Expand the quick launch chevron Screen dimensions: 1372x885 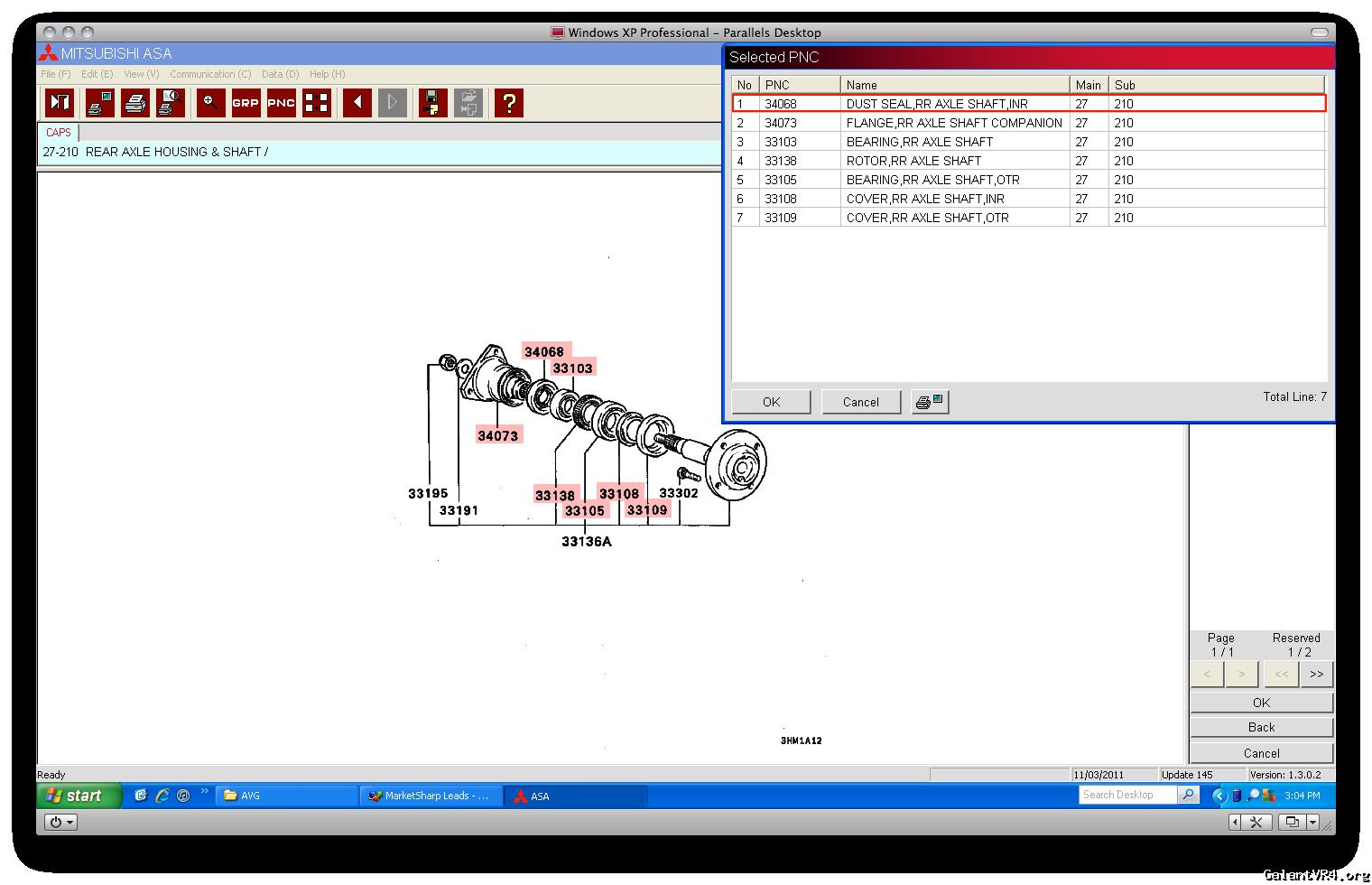coord(204,792)
